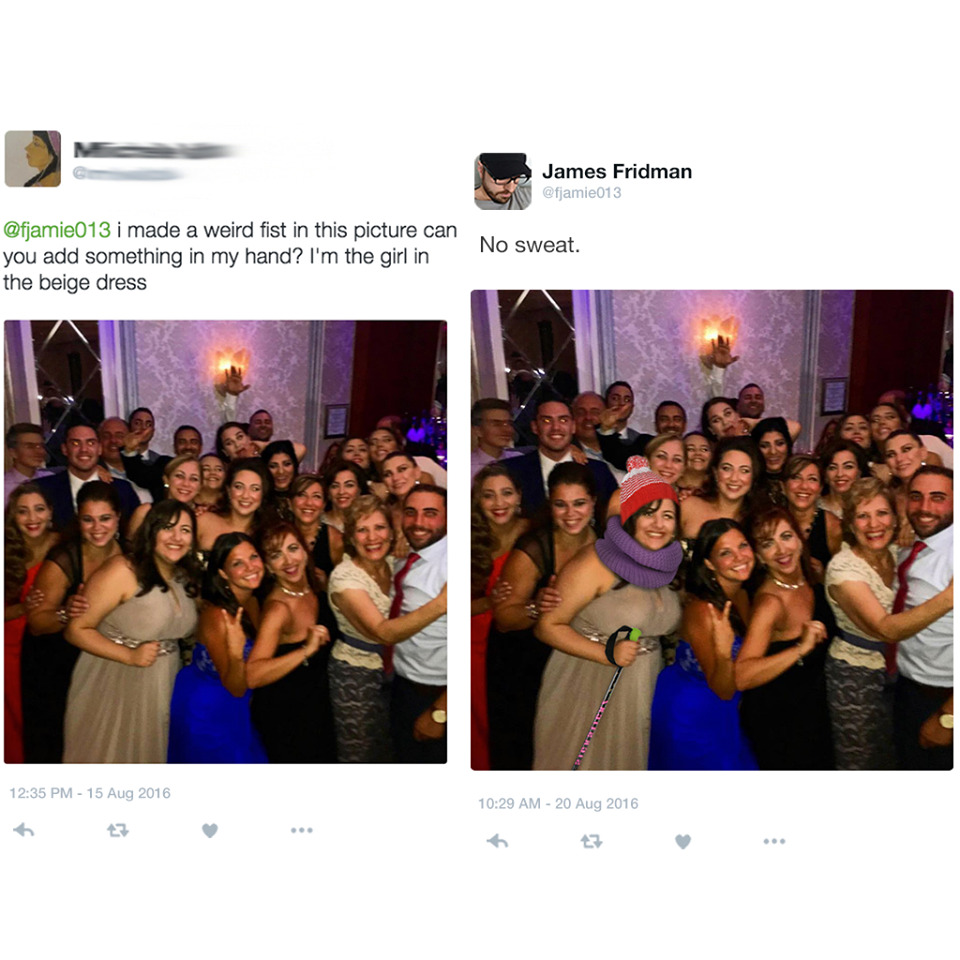Click the 12:35 PM - 15 Aug 2016 timestamp
Image resolution: width=960 pixels, height=960 pixels.
click(90, 793)
